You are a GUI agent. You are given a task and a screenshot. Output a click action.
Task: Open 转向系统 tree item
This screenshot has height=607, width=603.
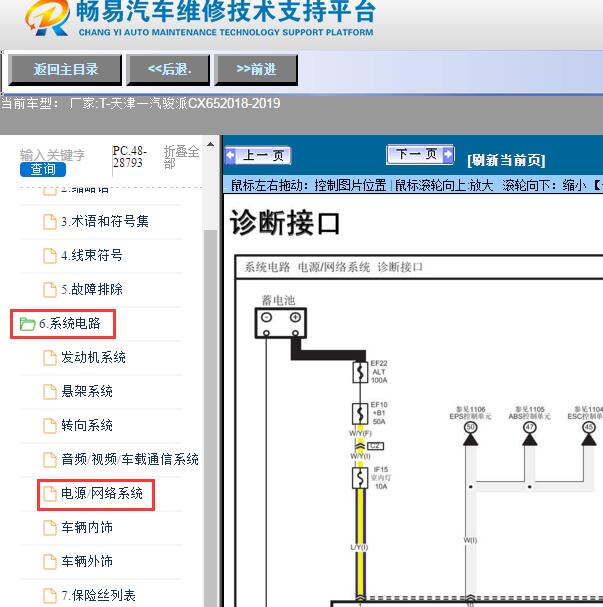tap(87, 425)
